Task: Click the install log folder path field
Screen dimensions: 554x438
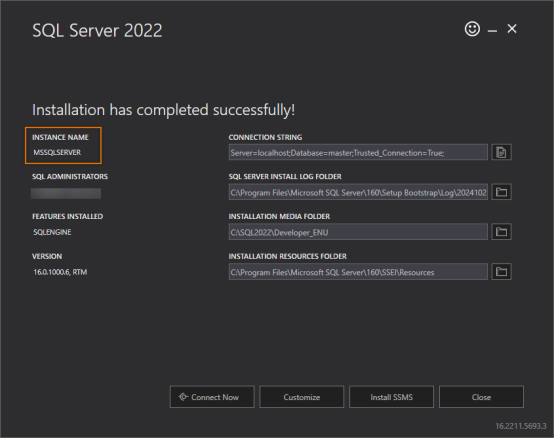Action: click(x=358, y=192)
